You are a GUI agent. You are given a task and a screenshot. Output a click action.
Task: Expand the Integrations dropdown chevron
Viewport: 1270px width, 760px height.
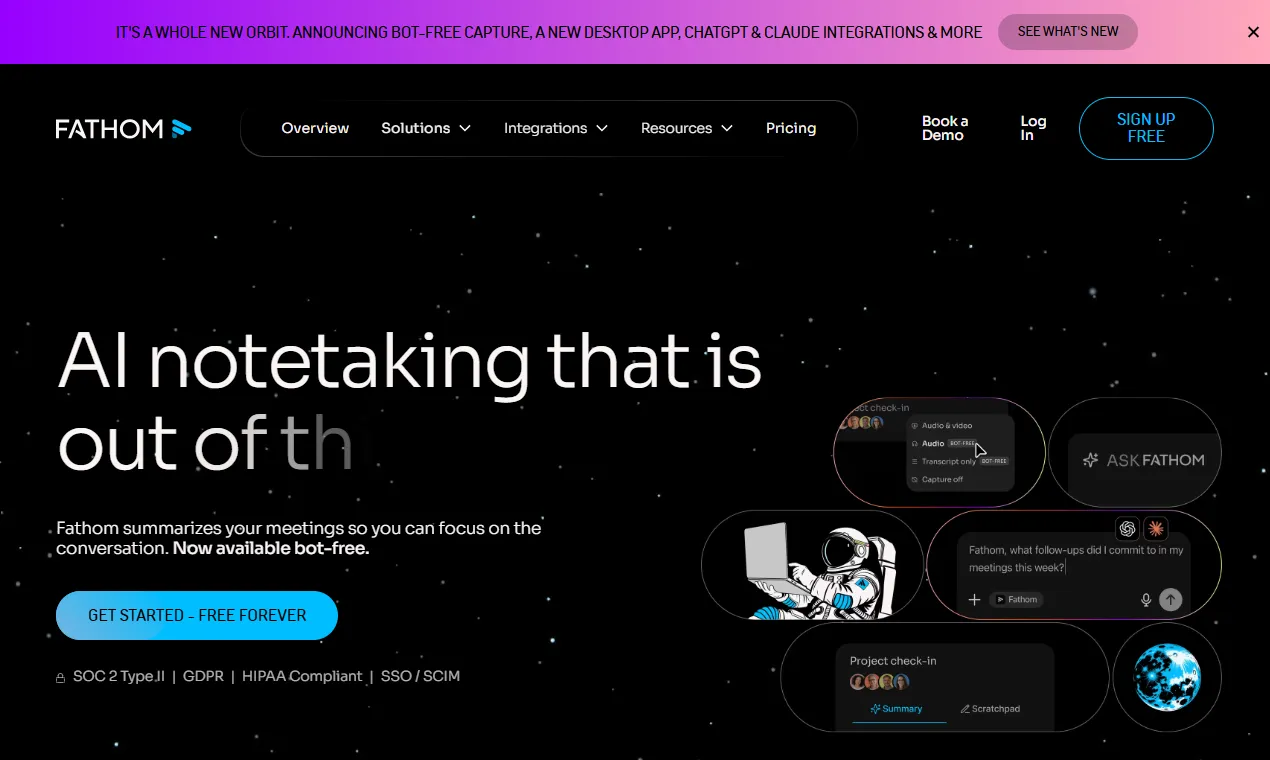coord(602,128)
